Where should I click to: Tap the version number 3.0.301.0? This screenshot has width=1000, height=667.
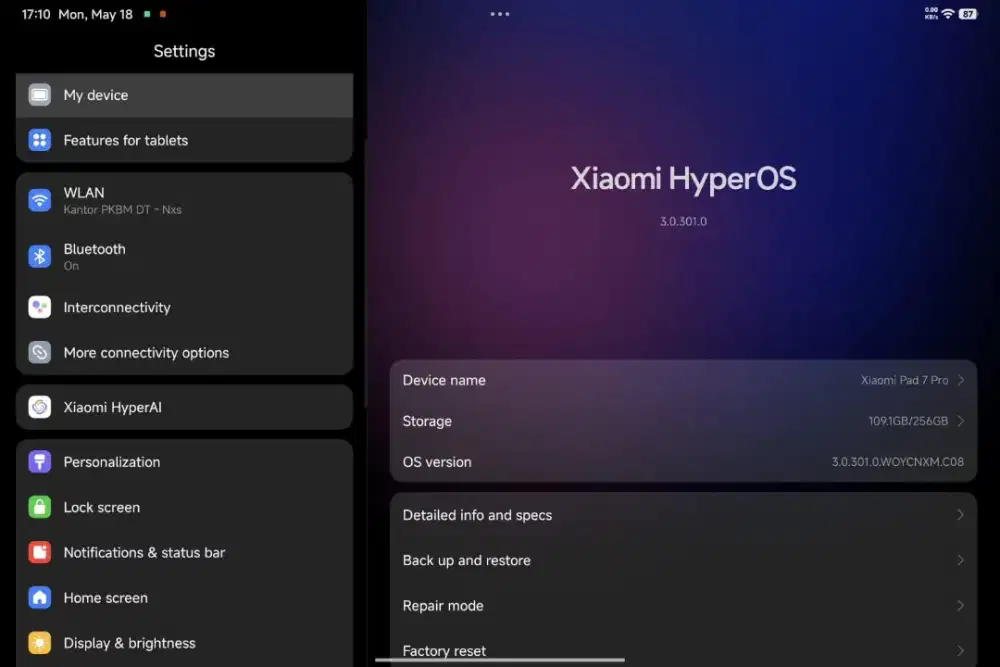click(683, 221)
